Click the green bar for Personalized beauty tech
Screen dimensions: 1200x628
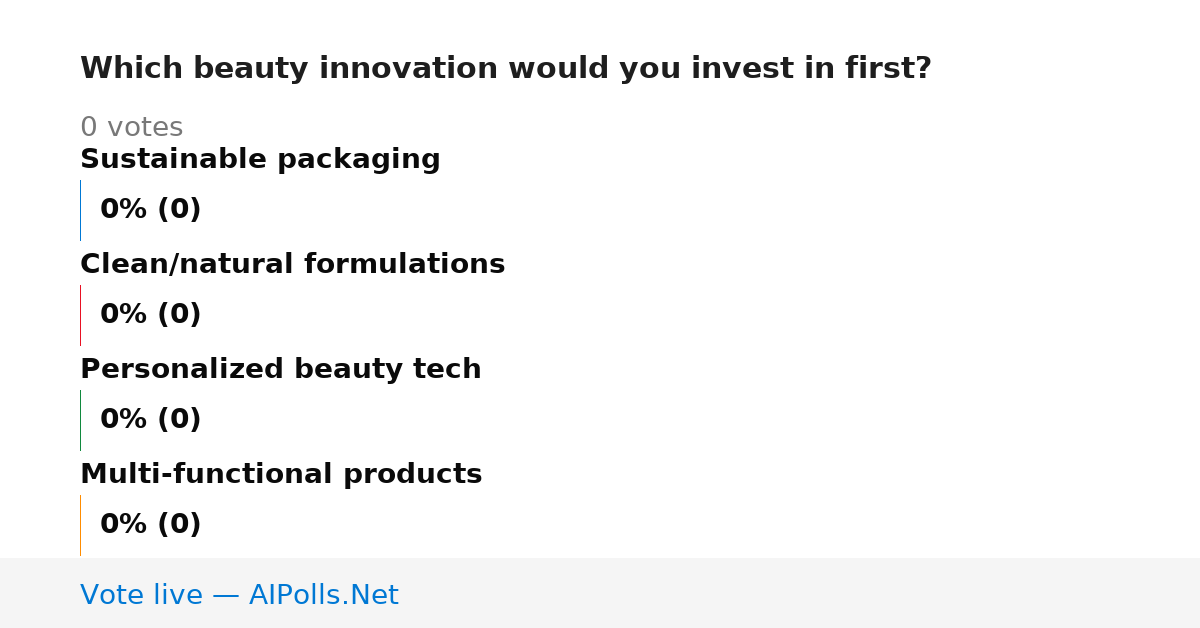80,420
